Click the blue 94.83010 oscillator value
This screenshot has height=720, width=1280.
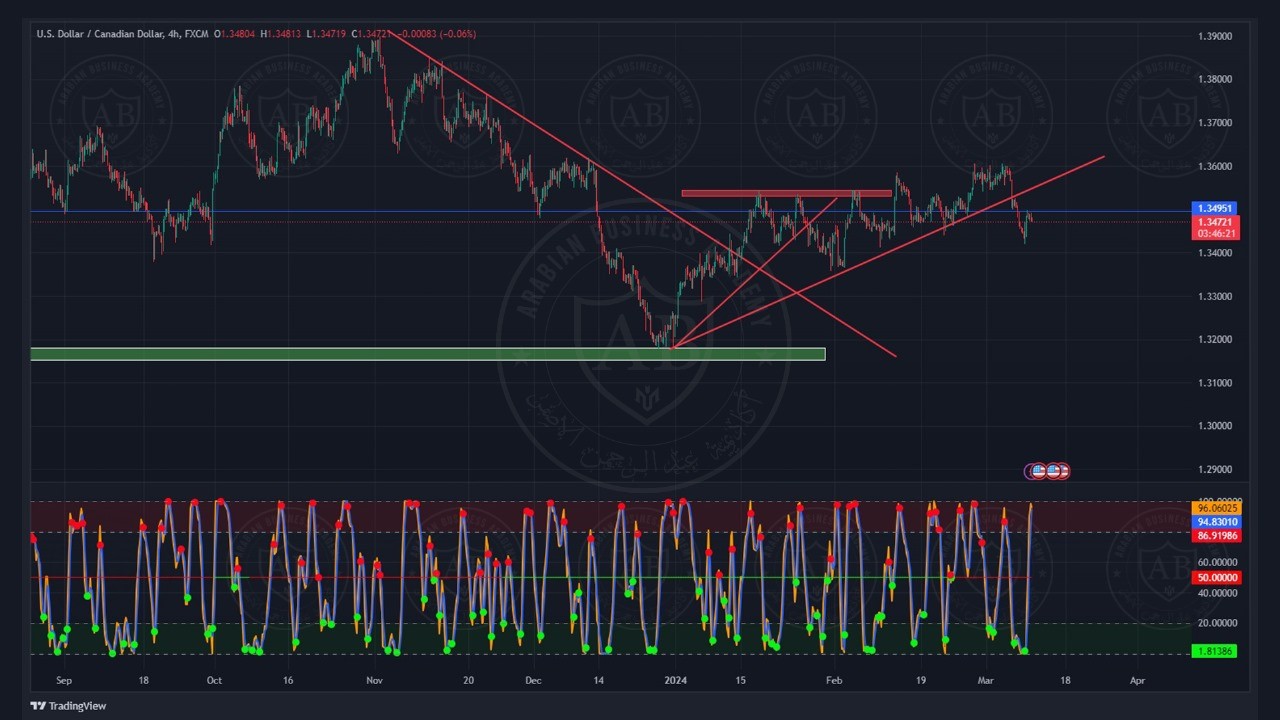coord(1216,522)
